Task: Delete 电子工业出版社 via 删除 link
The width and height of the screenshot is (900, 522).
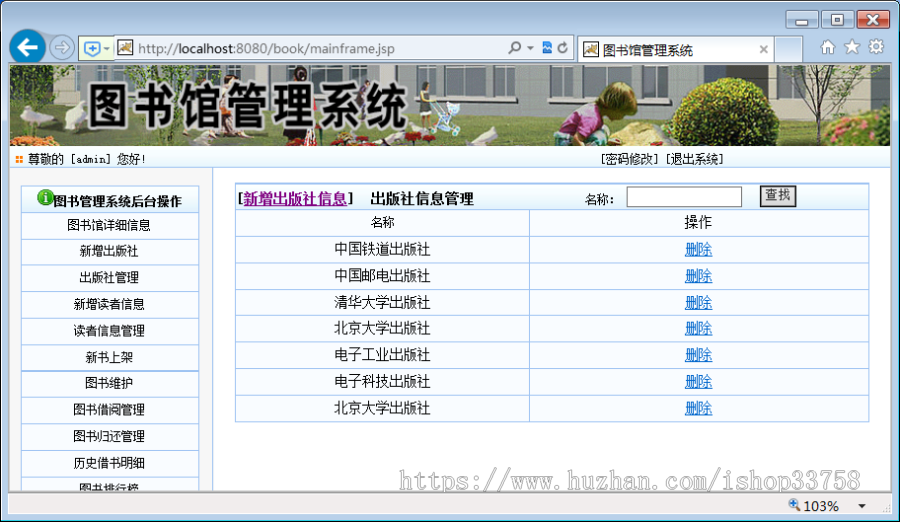Action: coord(699,355)
